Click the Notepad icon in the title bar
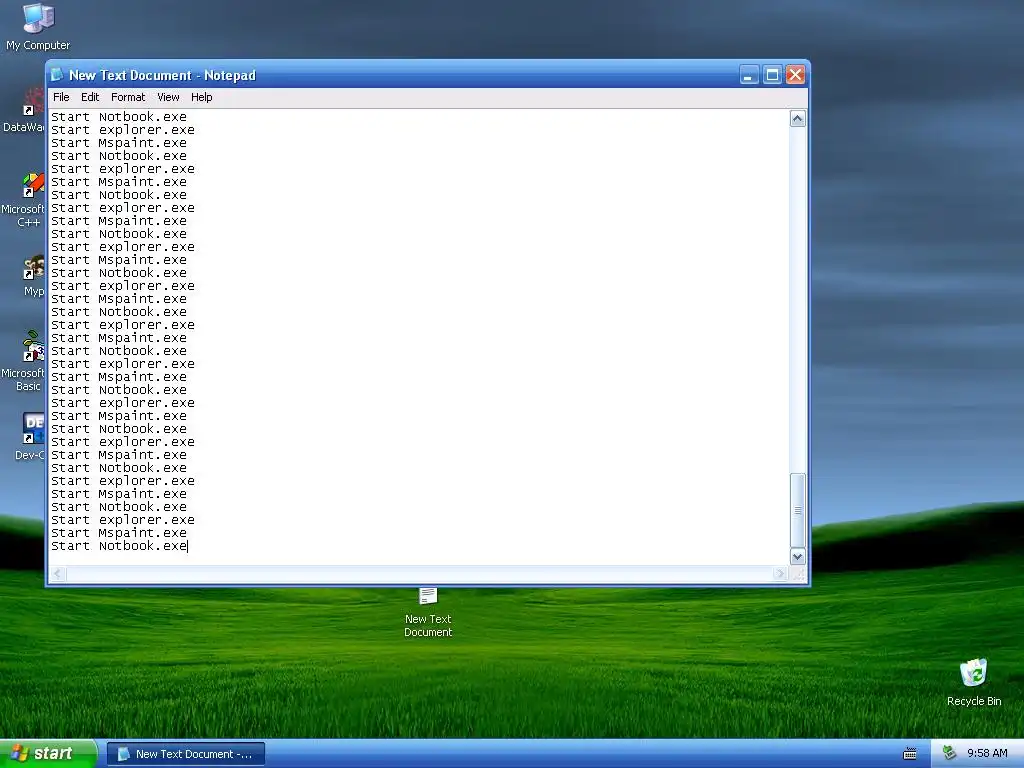This screenshot has height=768, width=1024. click(x=57, y=75)
